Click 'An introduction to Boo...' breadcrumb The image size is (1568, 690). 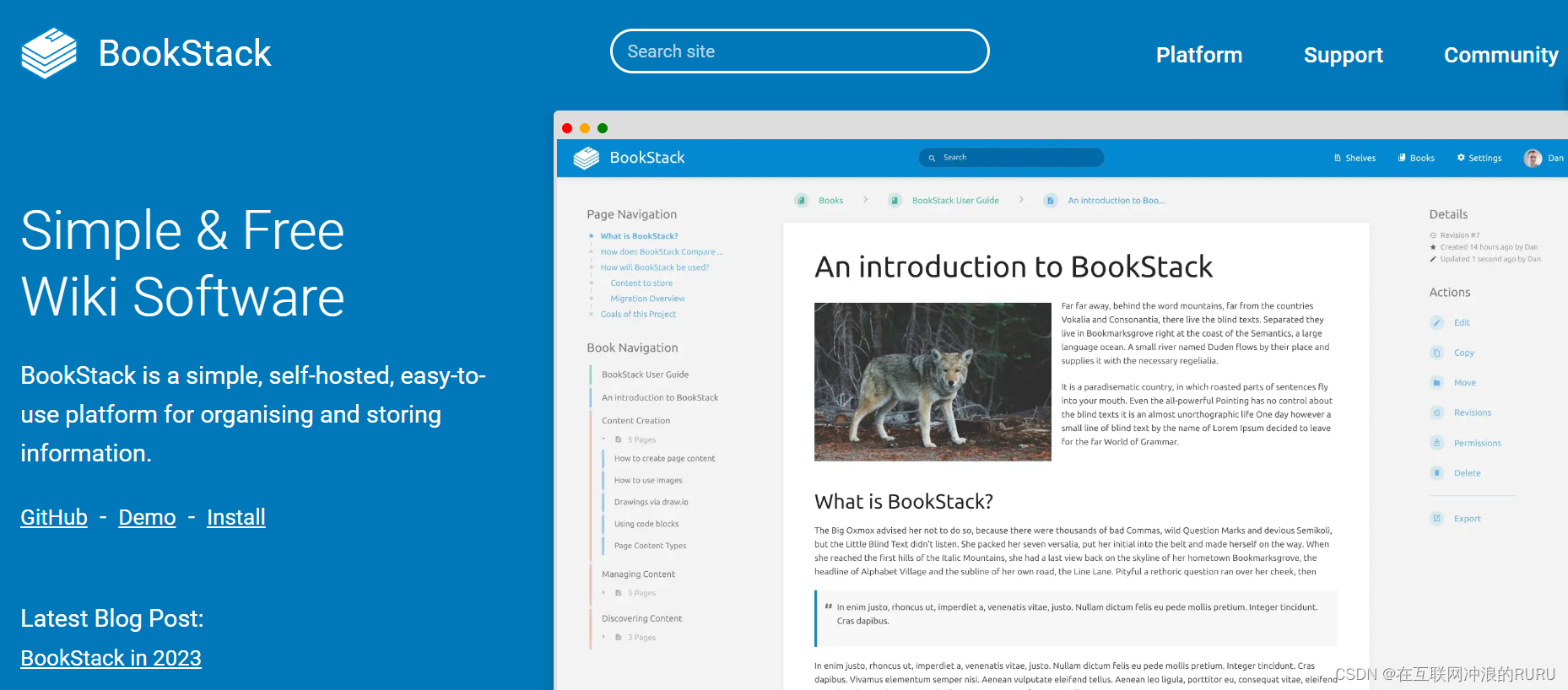(x=1116, y=201)
